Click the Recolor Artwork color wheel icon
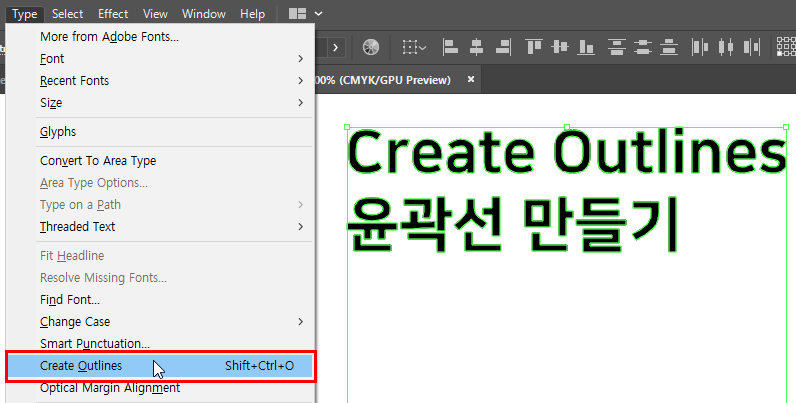The width and height of the screenshot is (796, 403). point(371,47)
